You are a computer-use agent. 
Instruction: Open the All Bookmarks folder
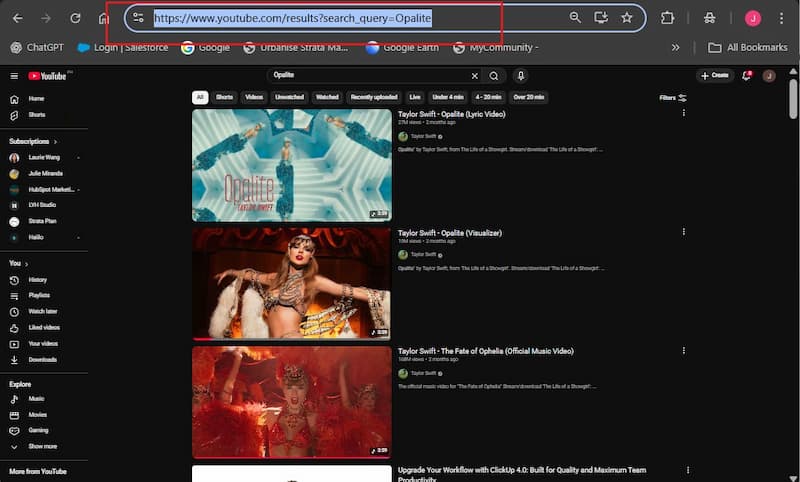[748, 47]
